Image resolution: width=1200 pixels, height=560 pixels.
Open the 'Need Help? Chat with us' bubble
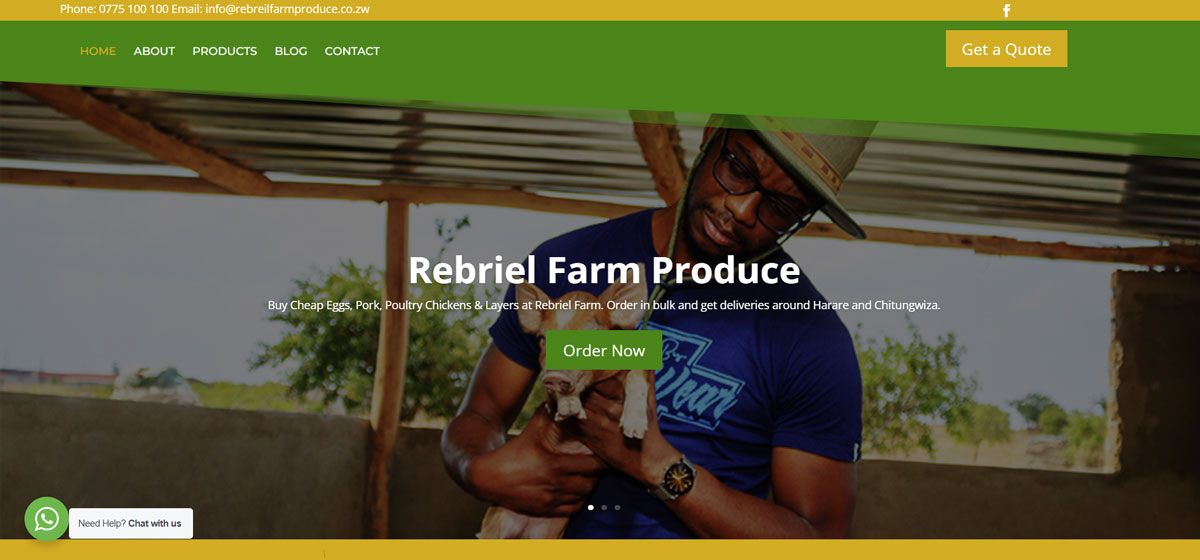coord(131,523)
